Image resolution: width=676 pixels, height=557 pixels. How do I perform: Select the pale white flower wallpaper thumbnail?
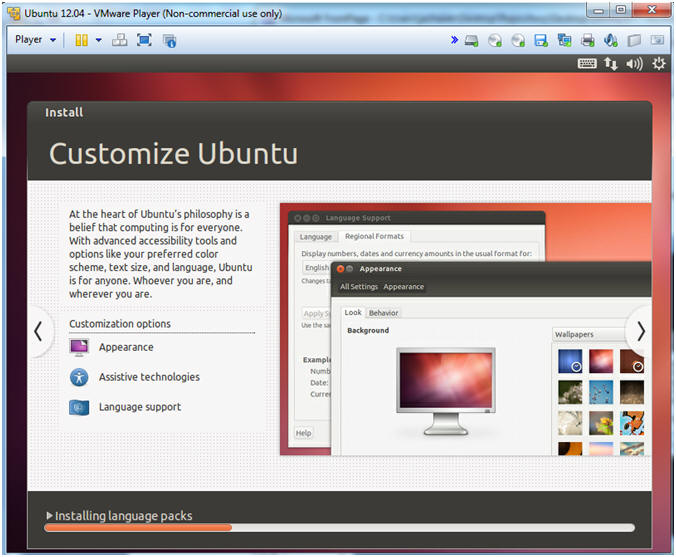pos(570,423)
